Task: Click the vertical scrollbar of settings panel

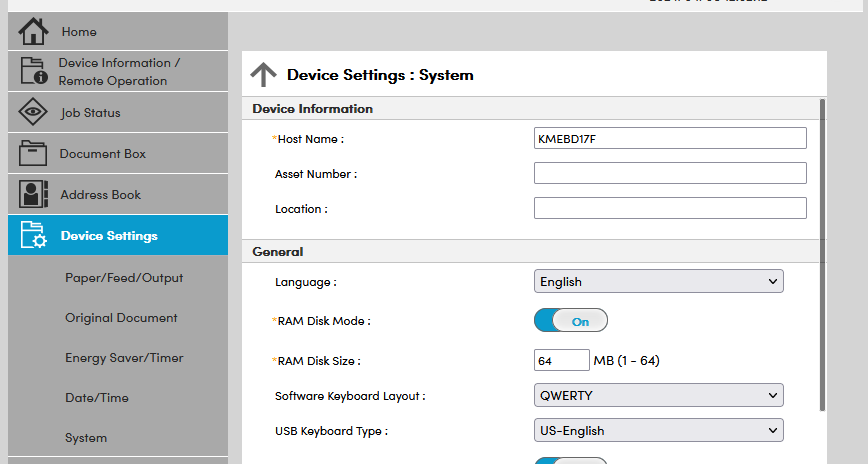Action: coord(822,250)
